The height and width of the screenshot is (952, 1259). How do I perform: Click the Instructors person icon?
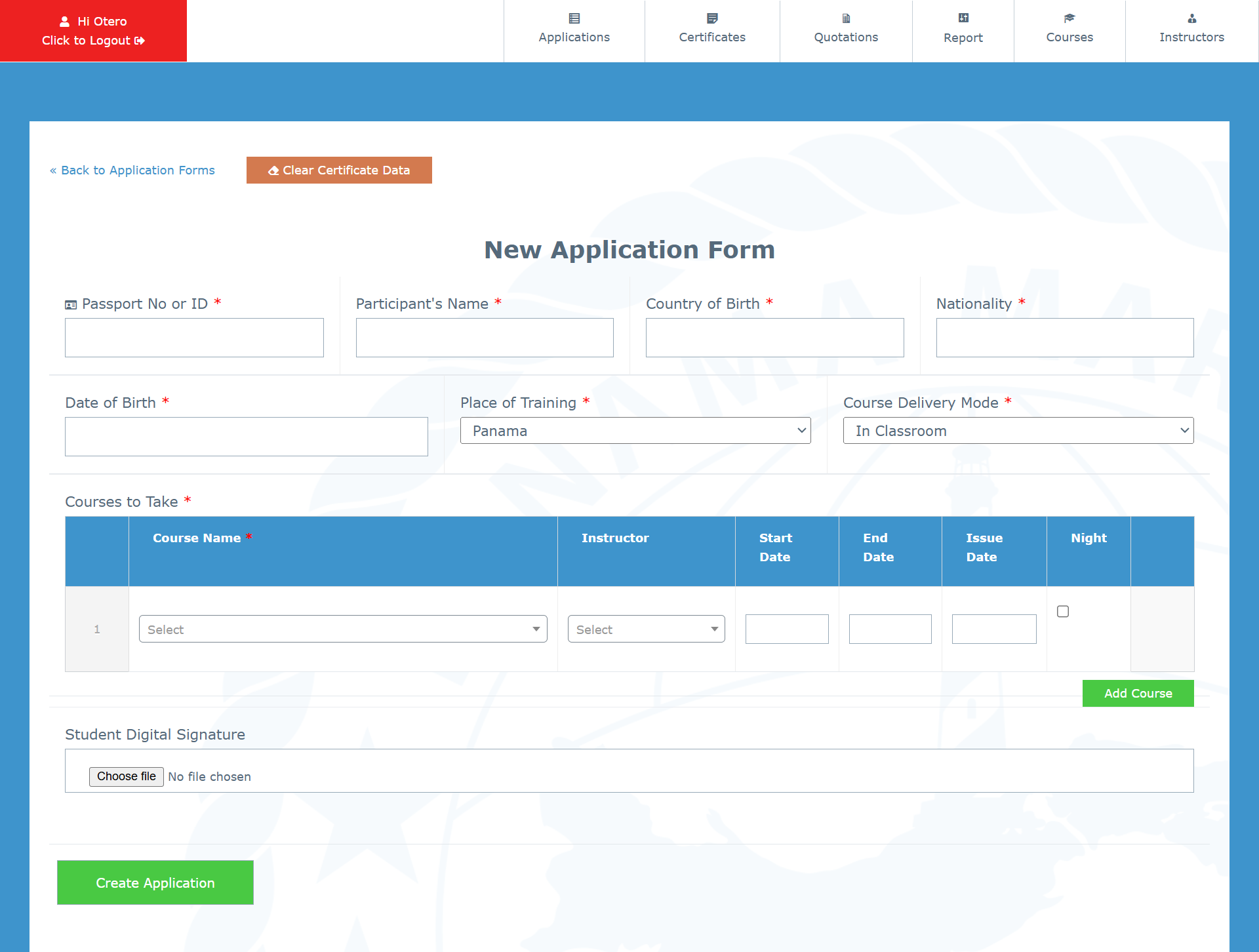click(1191, 18)
